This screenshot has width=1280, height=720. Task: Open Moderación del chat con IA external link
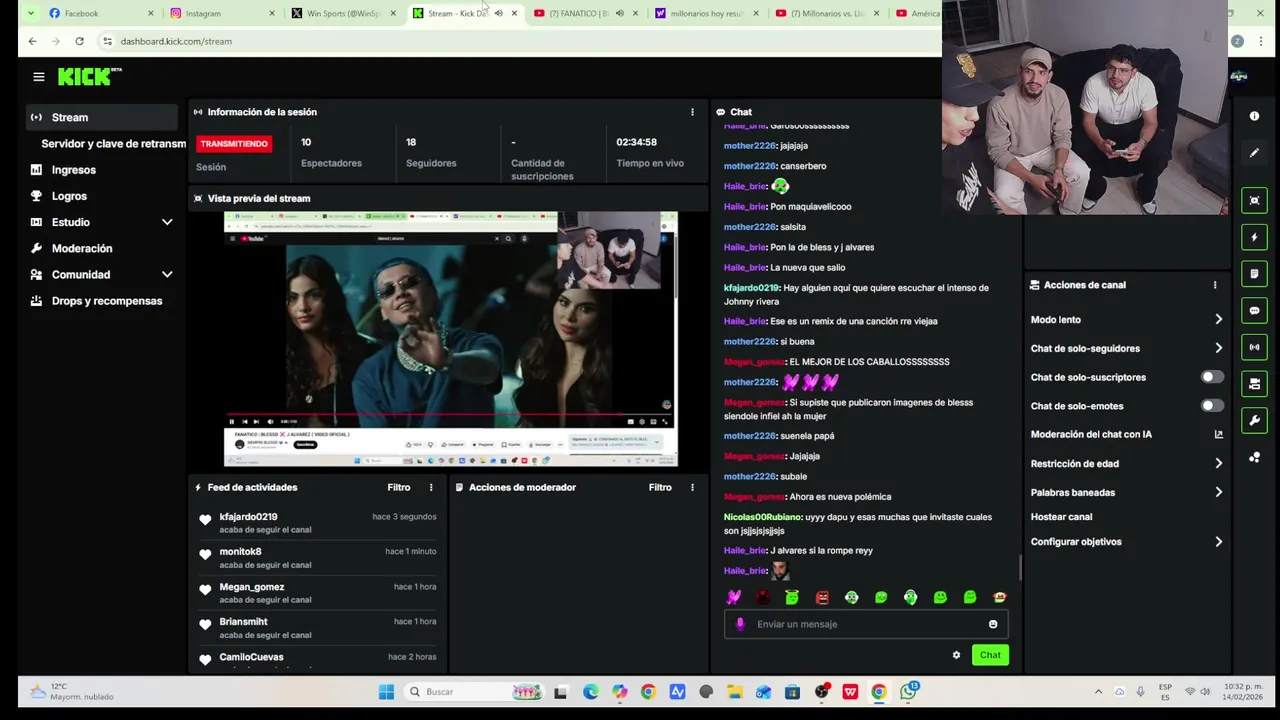click(1218, 434)
